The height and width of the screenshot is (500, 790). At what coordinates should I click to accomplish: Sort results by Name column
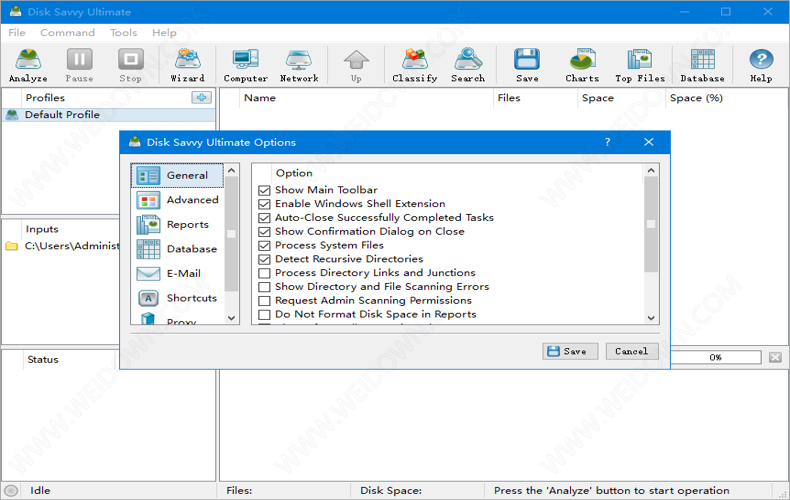[366, 98]
